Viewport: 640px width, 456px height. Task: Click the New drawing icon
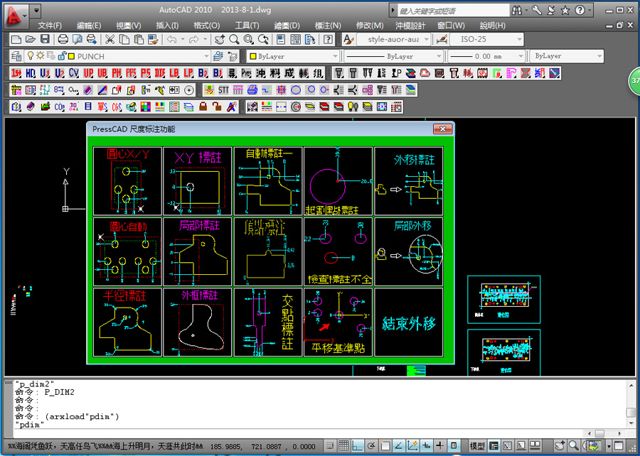pyautogui.click(x=16, y=40)
